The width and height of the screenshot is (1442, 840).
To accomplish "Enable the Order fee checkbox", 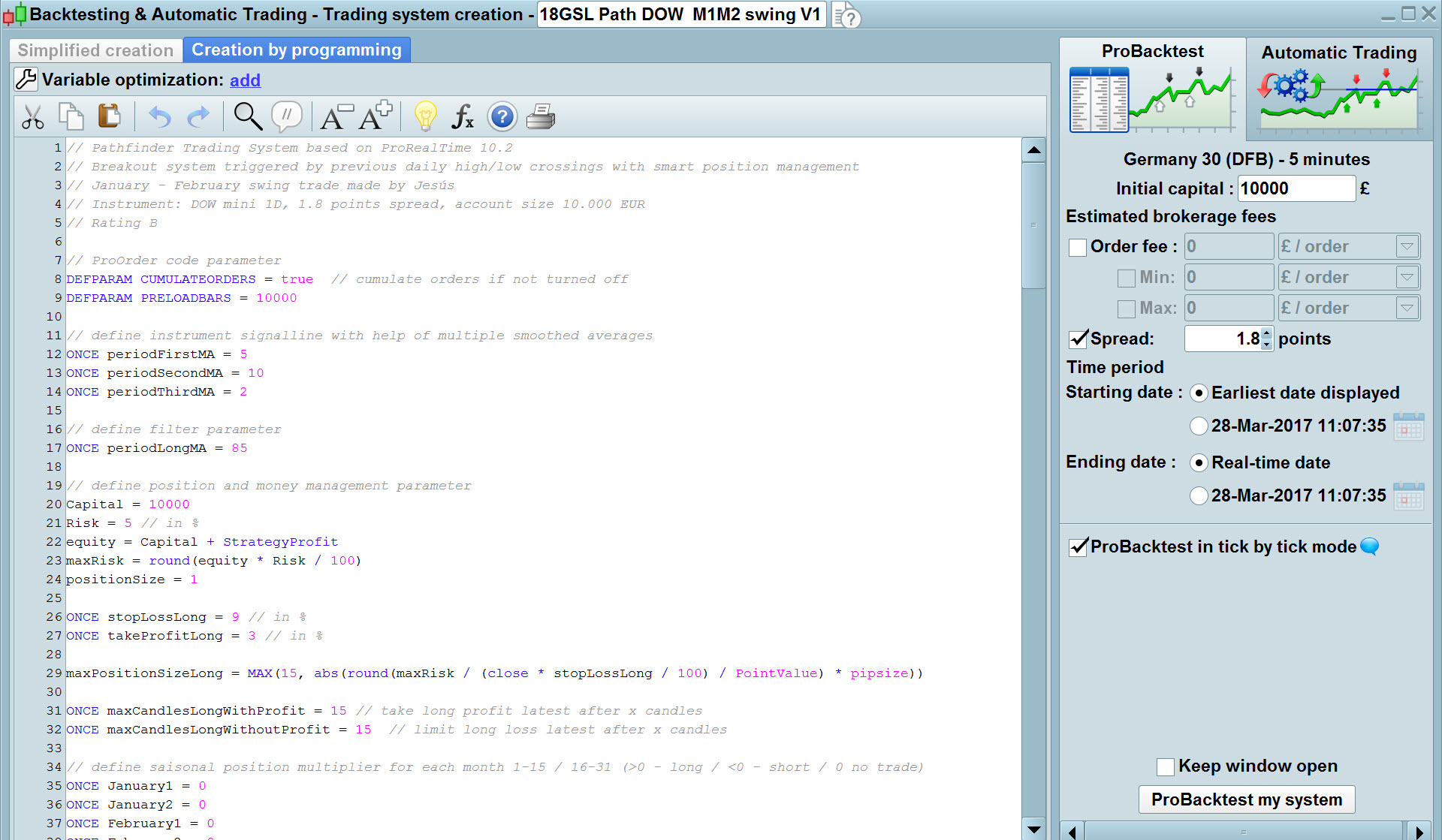I will pyautogui.click(x=1078, y=247).
